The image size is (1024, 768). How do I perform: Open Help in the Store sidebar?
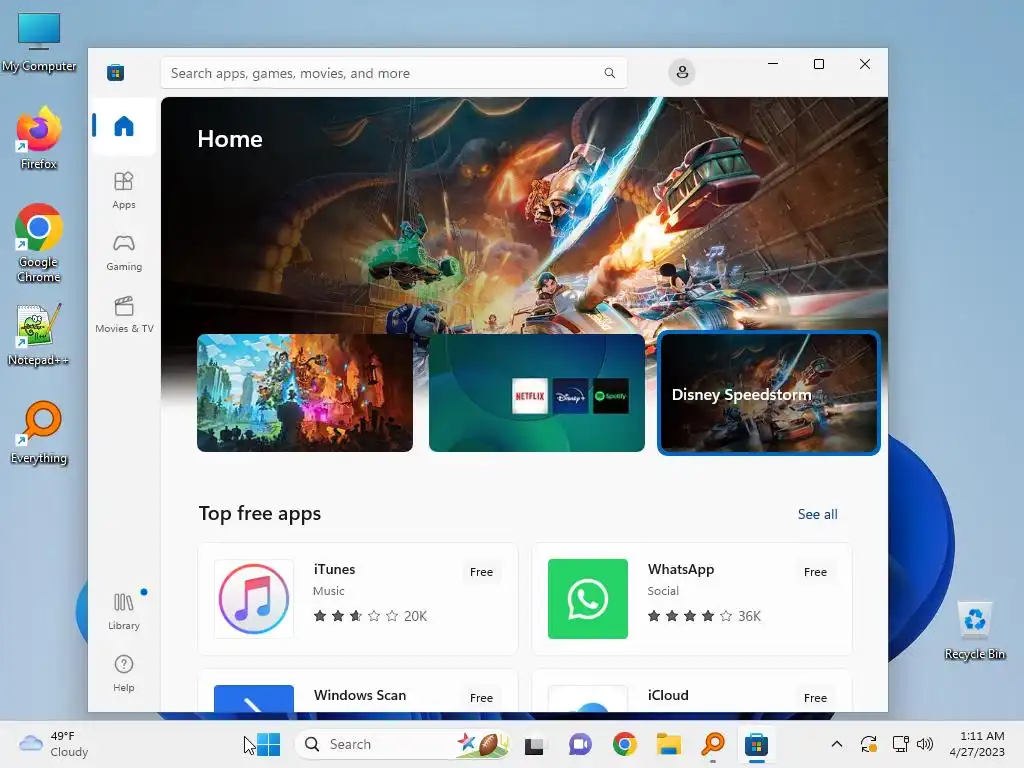tap(123, 673)
